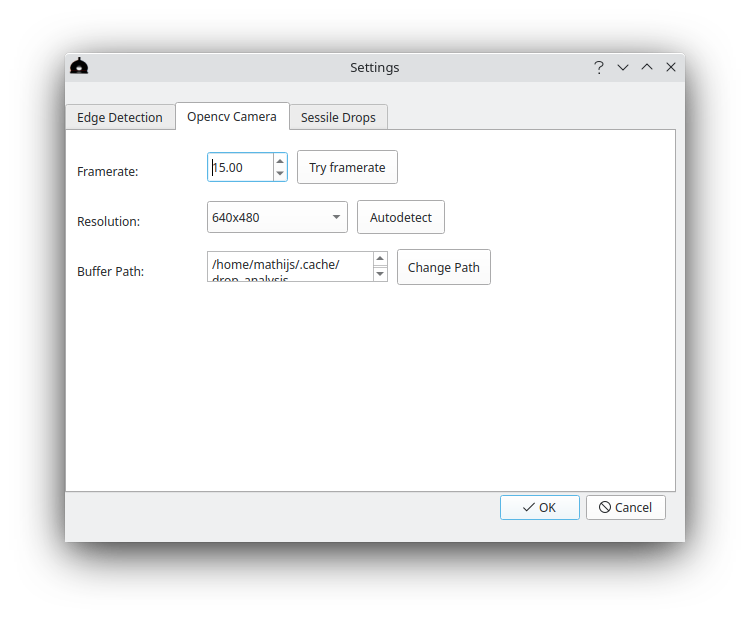Maximize the Settings dialog

[647, 67]
